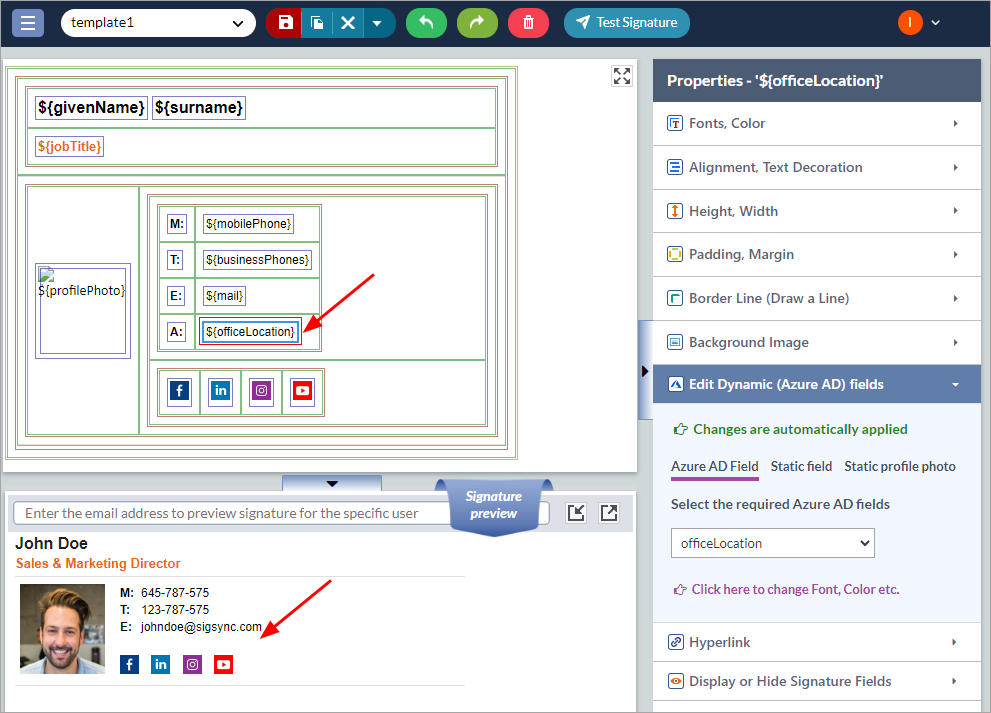
Task: Open the Azure AD fields officeLocation dropdown
Action: pos(772,543)
